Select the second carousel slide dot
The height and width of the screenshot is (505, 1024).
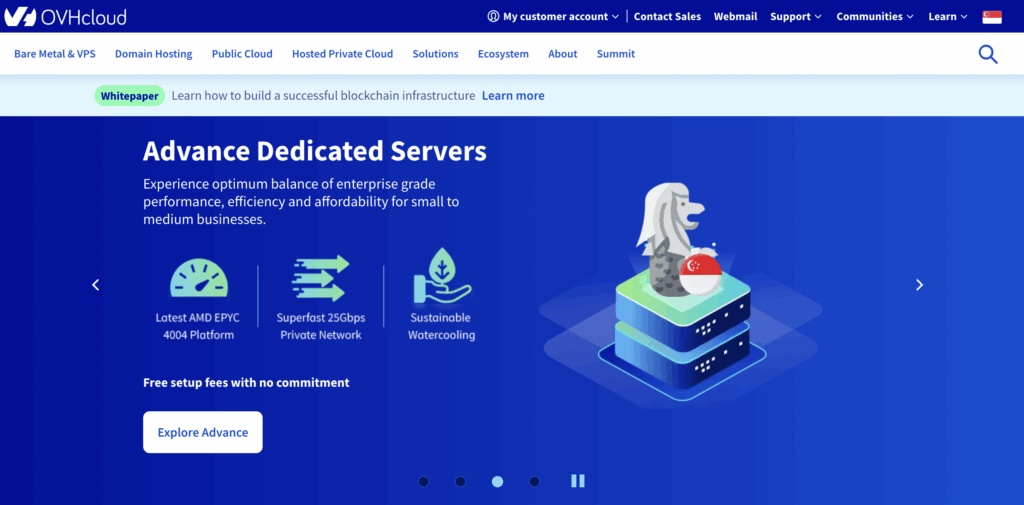tap(460, 482)
